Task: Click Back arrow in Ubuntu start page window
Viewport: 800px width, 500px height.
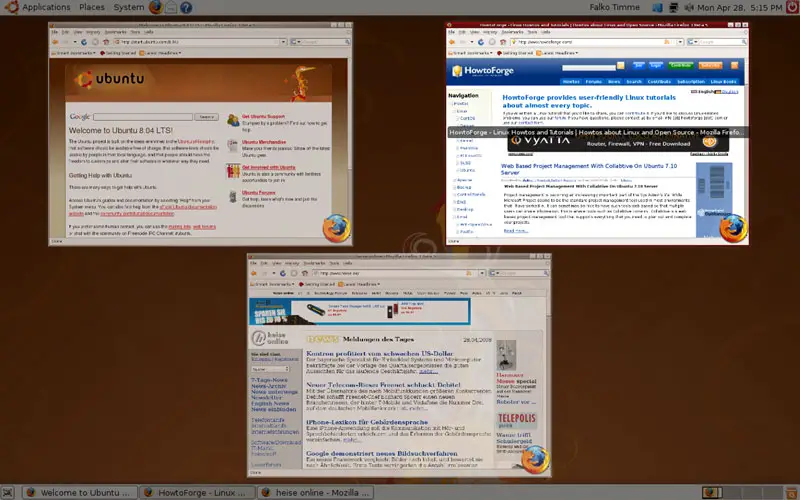Action: pos(56,42)
